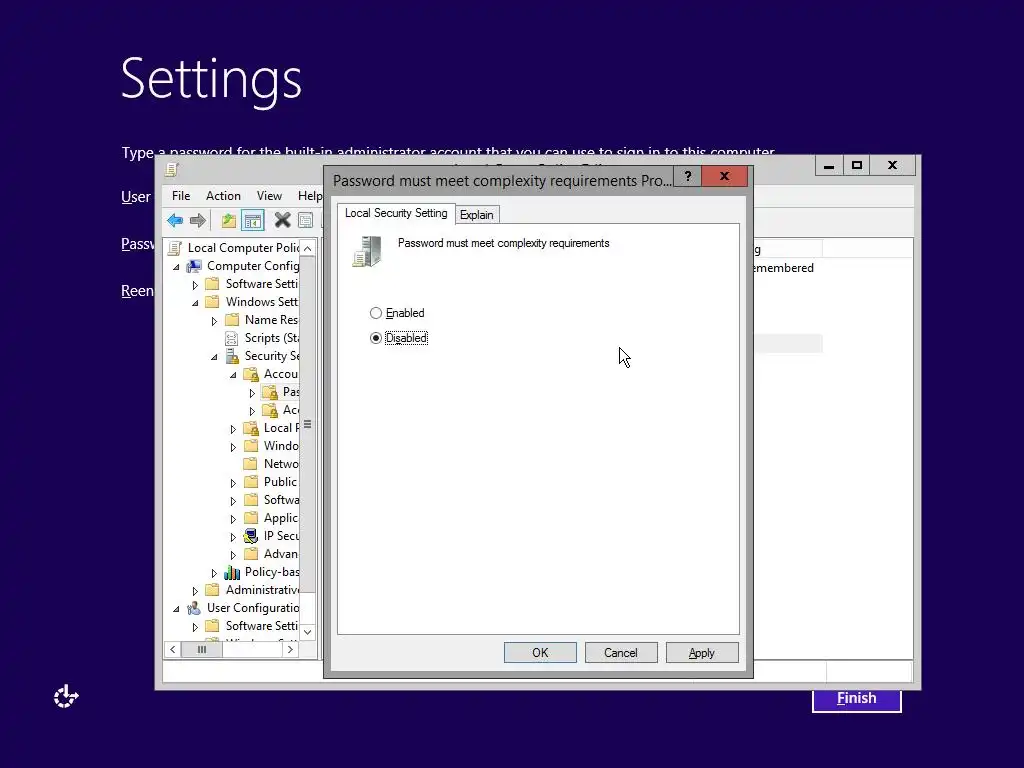Collapse the Security Settings node

[214, 357]
